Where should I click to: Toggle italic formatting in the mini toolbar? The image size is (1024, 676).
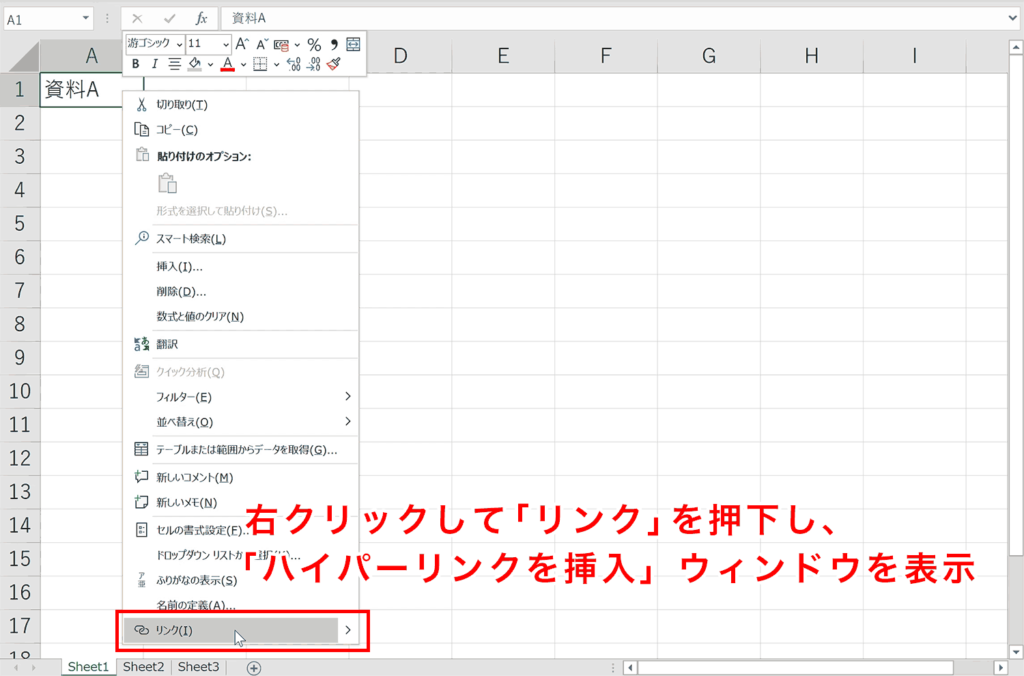pos(155,63)
